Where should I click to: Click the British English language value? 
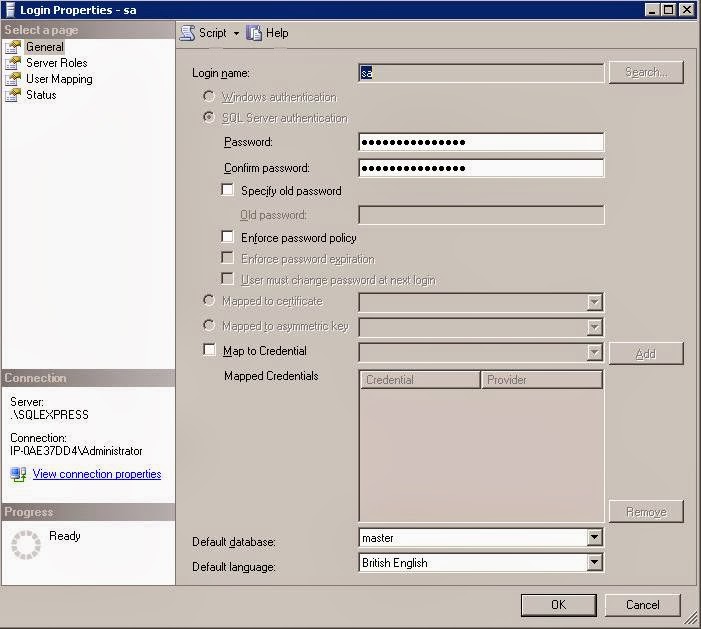pyautogui.click(x=395, y=563)
